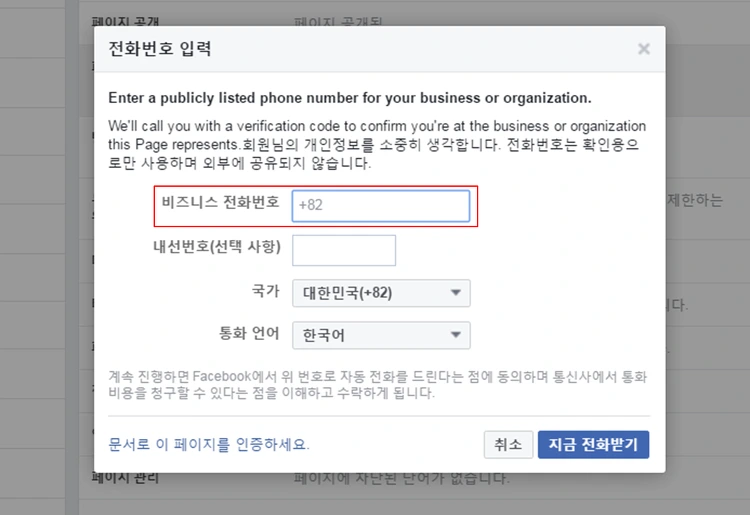The width and height of the screenshot is (750, 515).
Task: Open the 국가 country dropdown
Action: [381, 293]
